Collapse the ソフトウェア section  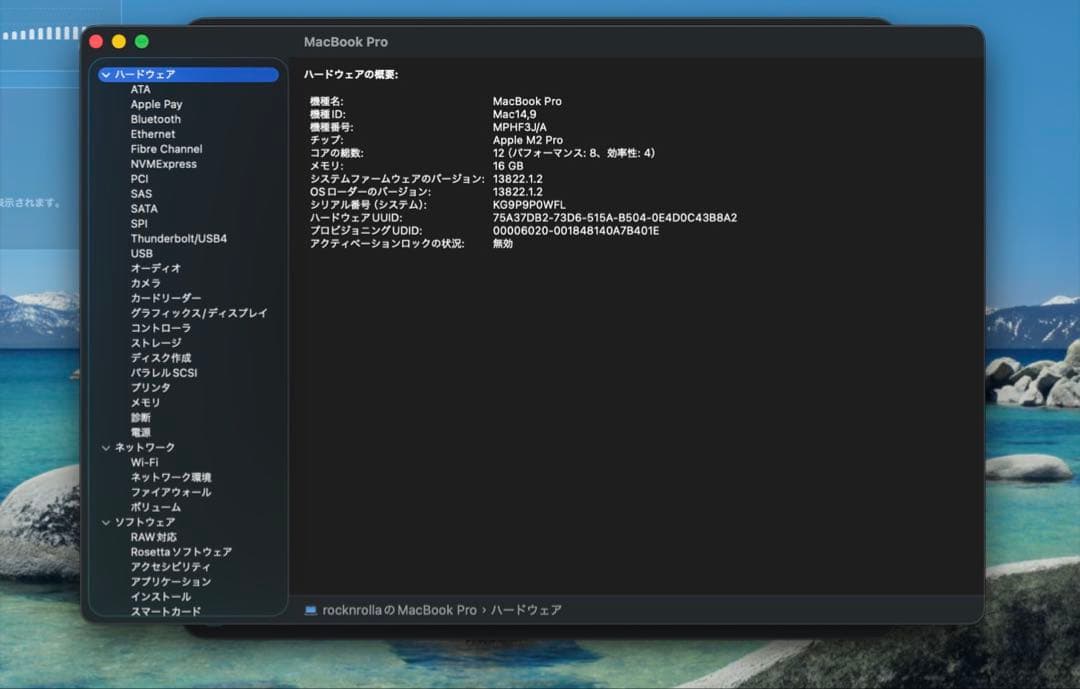pyautogui.click(x=106, y=522)
